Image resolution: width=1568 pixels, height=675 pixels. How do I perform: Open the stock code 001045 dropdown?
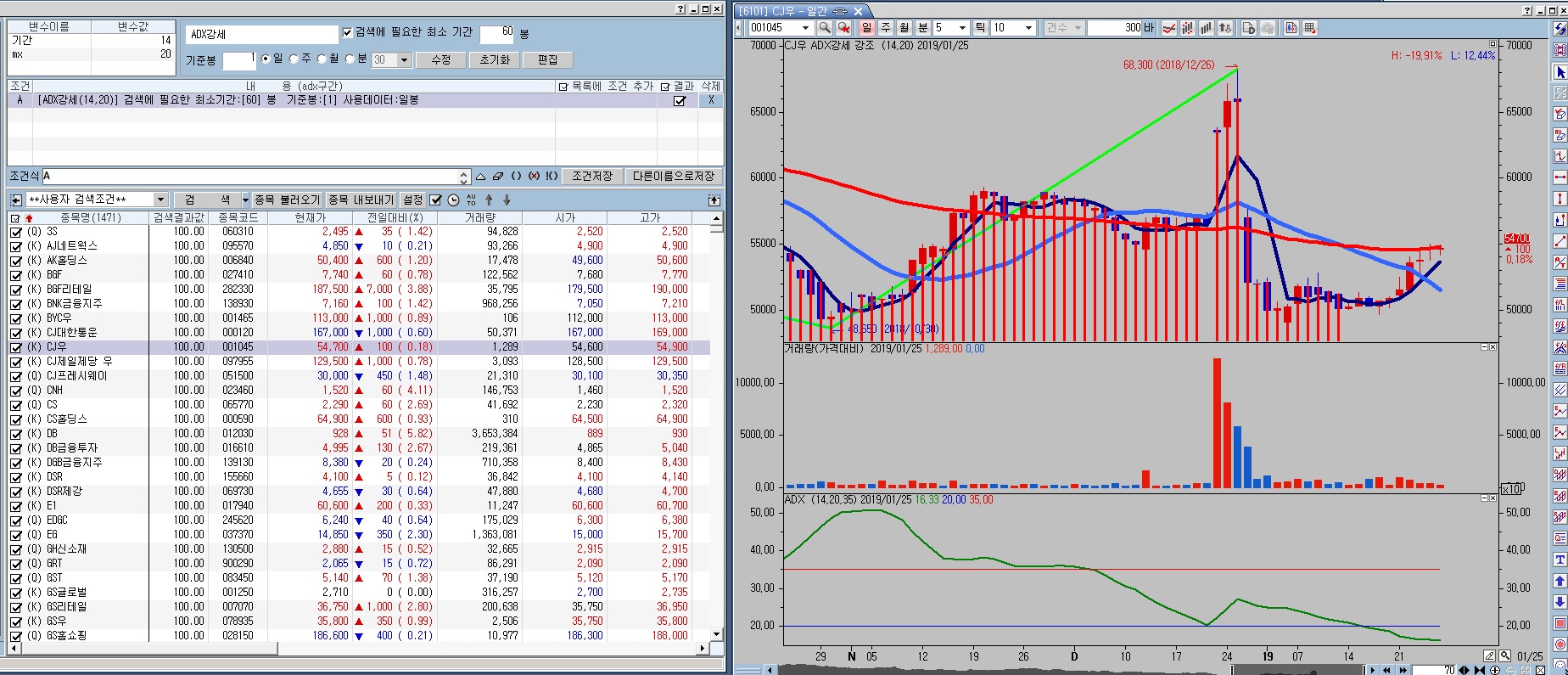(805, 28)
